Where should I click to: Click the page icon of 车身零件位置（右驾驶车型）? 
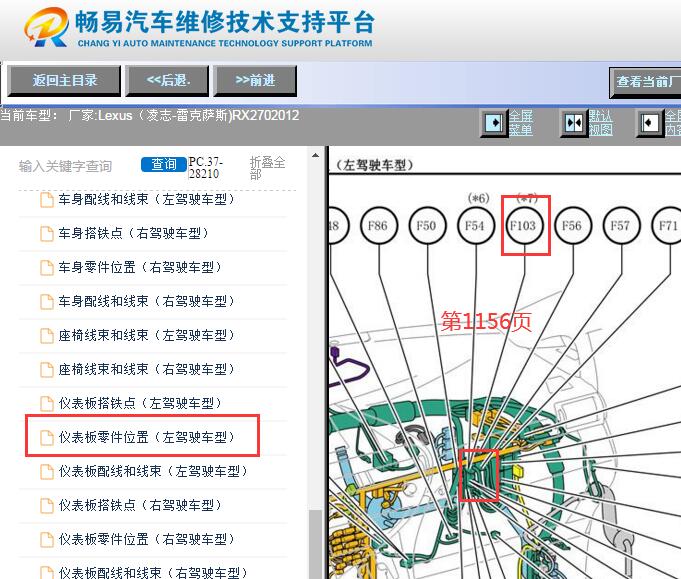pyautogui.click(x=46, y=268)
